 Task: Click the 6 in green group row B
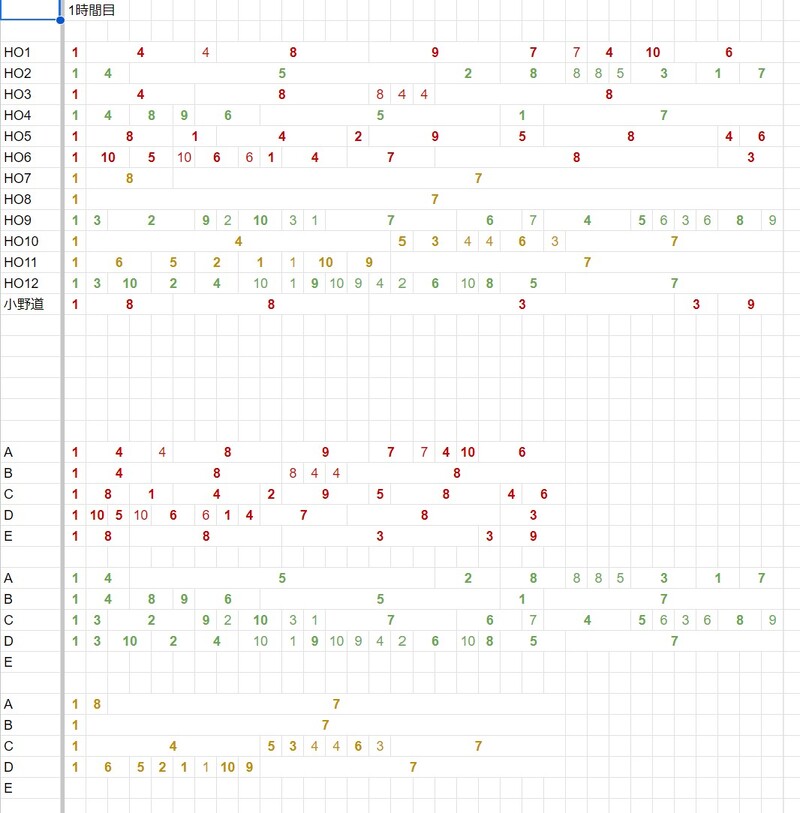[x=228, y=599]
